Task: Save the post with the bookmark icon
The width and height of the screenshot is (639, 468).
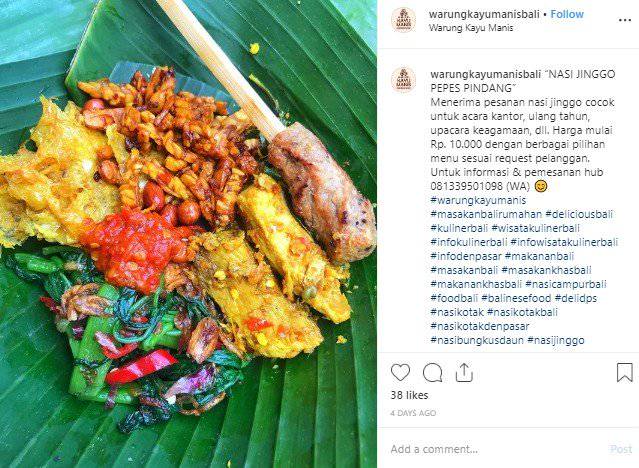Action: pyautogui.click(x=624, y=372)
